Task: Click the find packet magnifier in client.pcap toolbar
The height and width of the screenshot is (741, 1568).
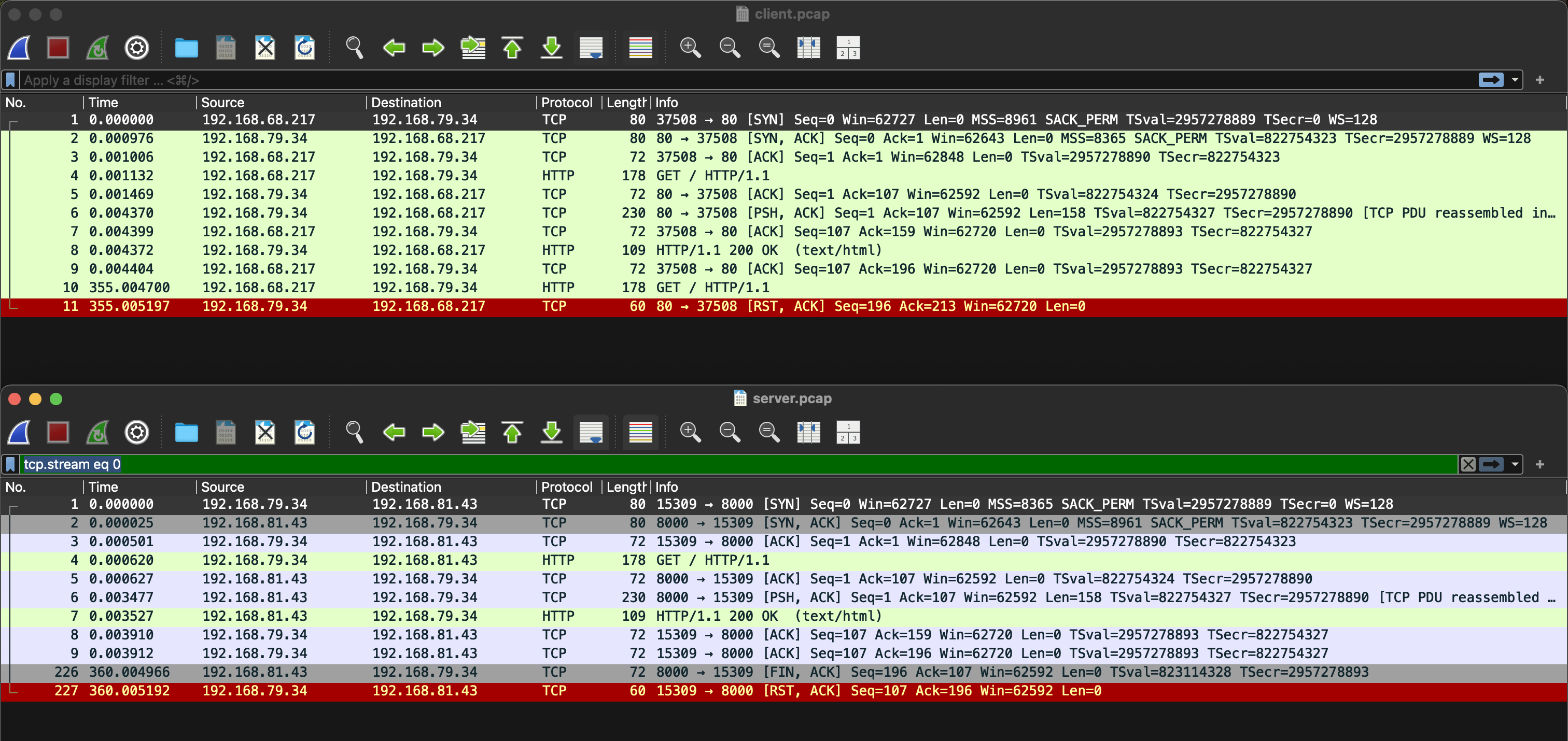Action: (354, 48)
